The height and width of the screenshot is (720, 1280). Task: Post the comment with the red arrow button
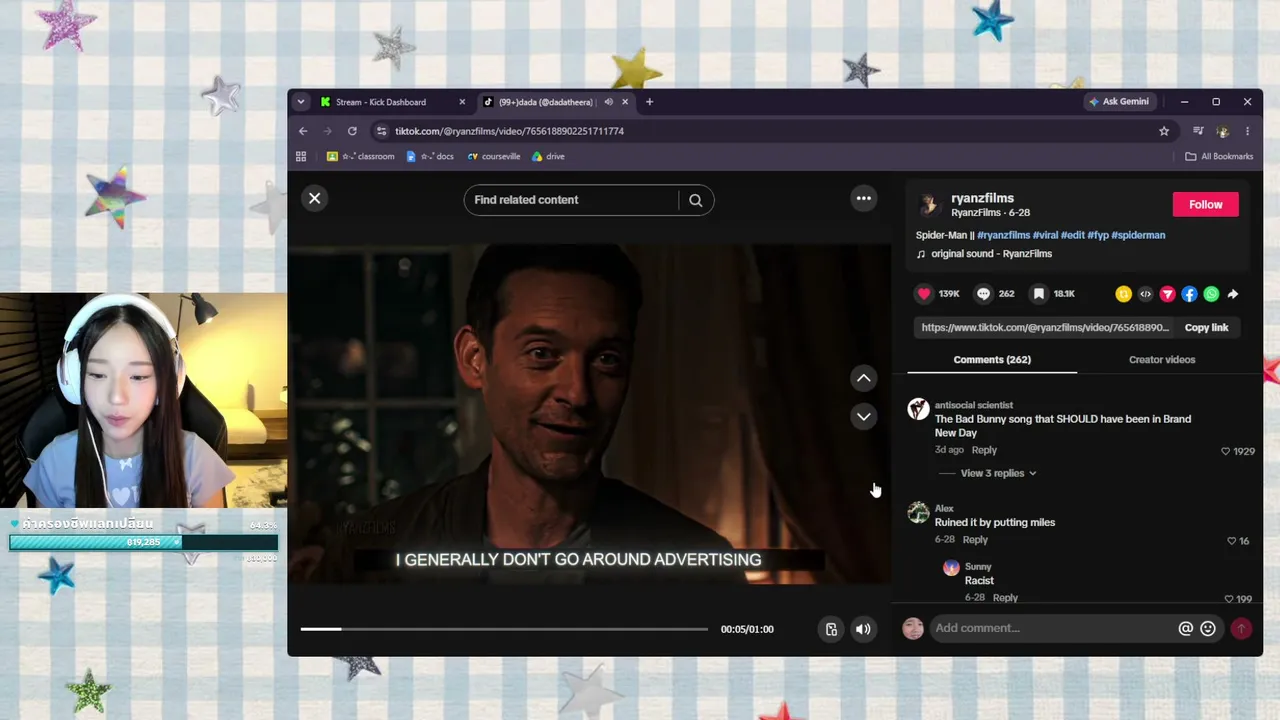1241,628
